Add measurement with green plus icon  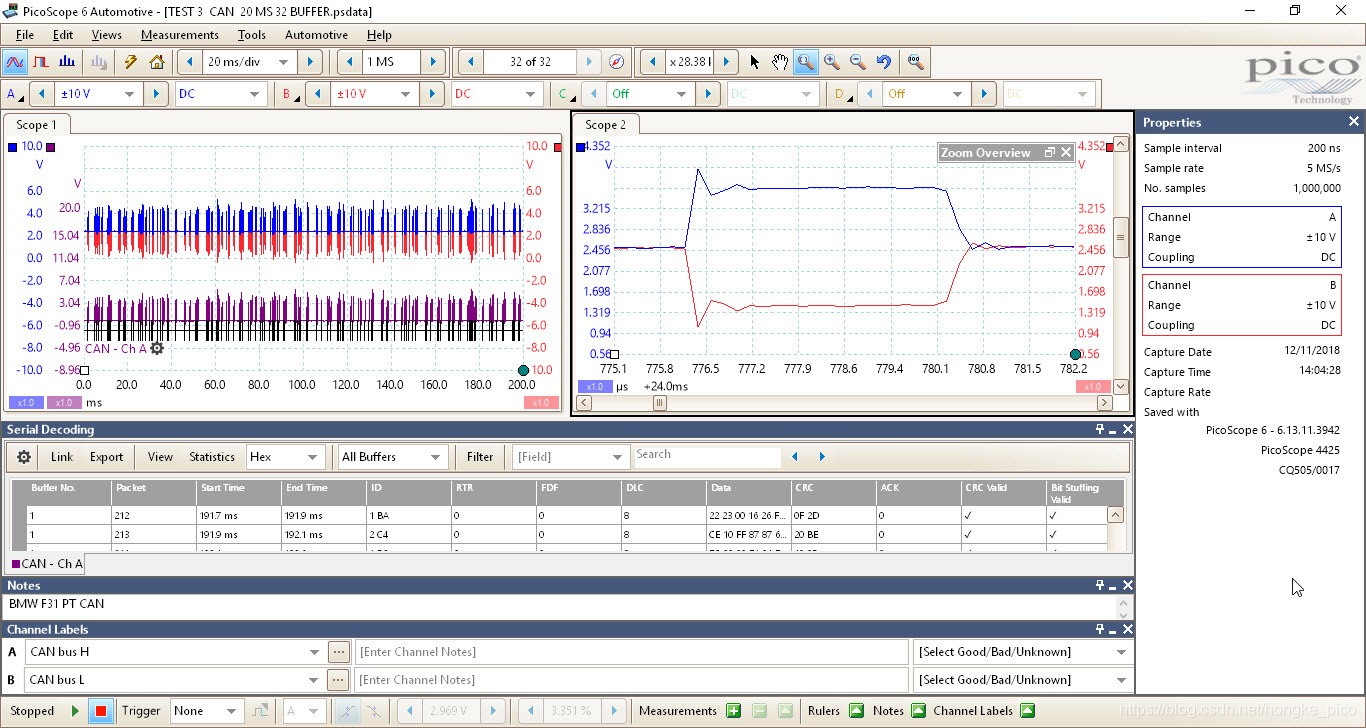(733, 711)
